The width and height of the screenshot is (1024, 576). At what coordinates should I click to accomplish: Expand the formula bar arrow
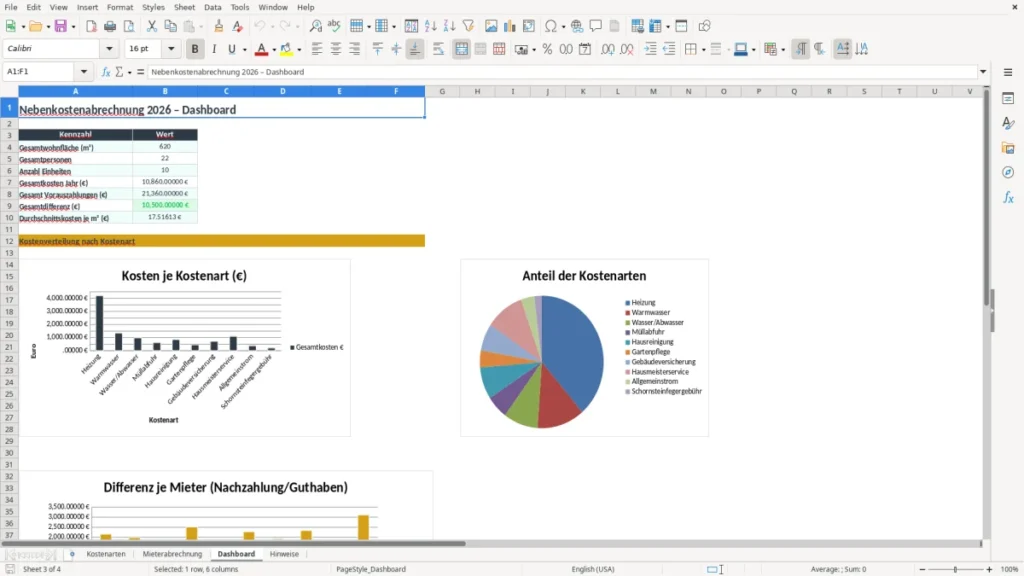983,72
